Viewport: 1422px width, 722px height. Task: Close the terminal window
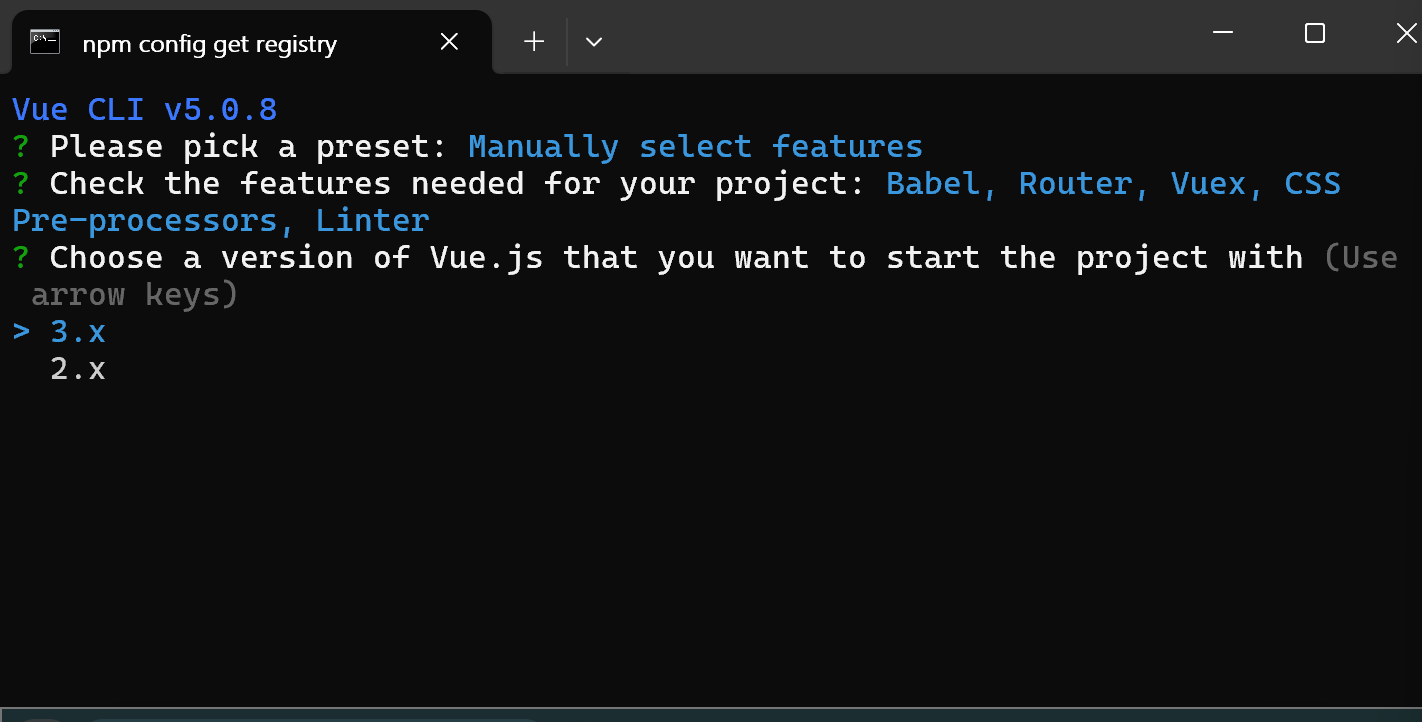pyautogui.click(x=1405, y=33)
